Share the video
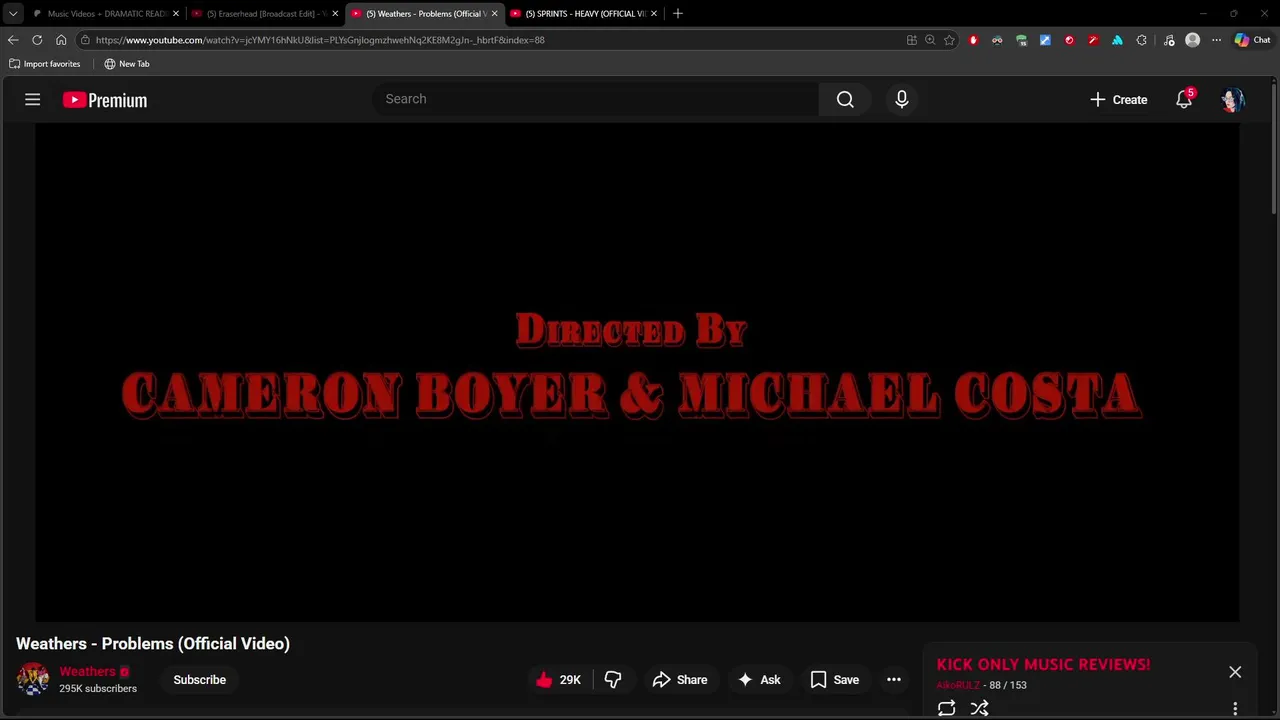 [x=680, y=680]
